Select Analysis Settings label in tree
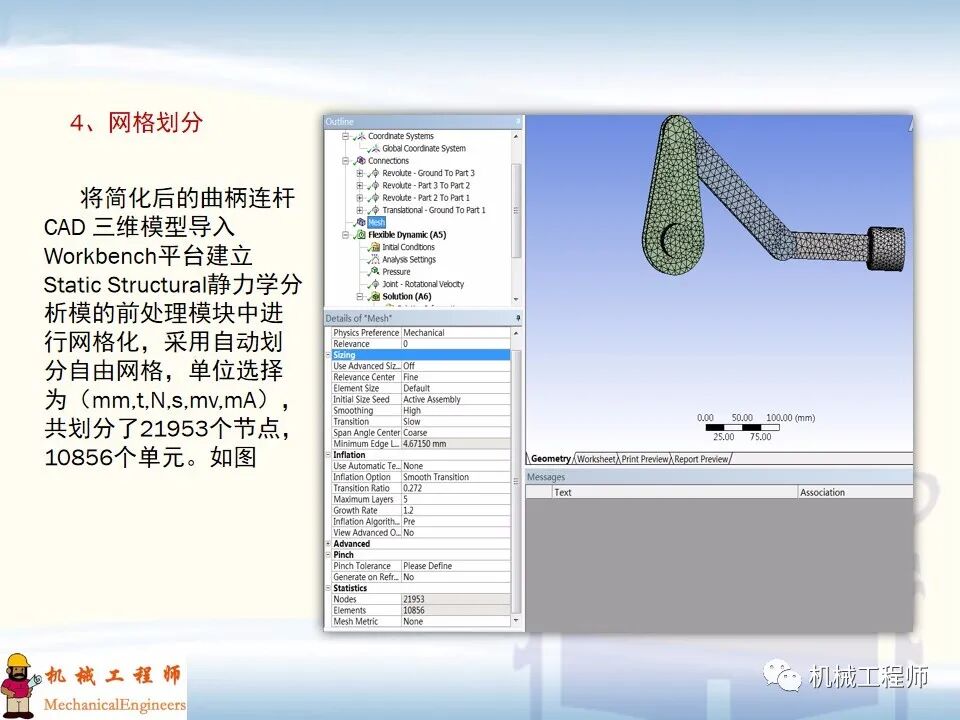This screenshot has height=720, width=960. (x=409, y=260)
